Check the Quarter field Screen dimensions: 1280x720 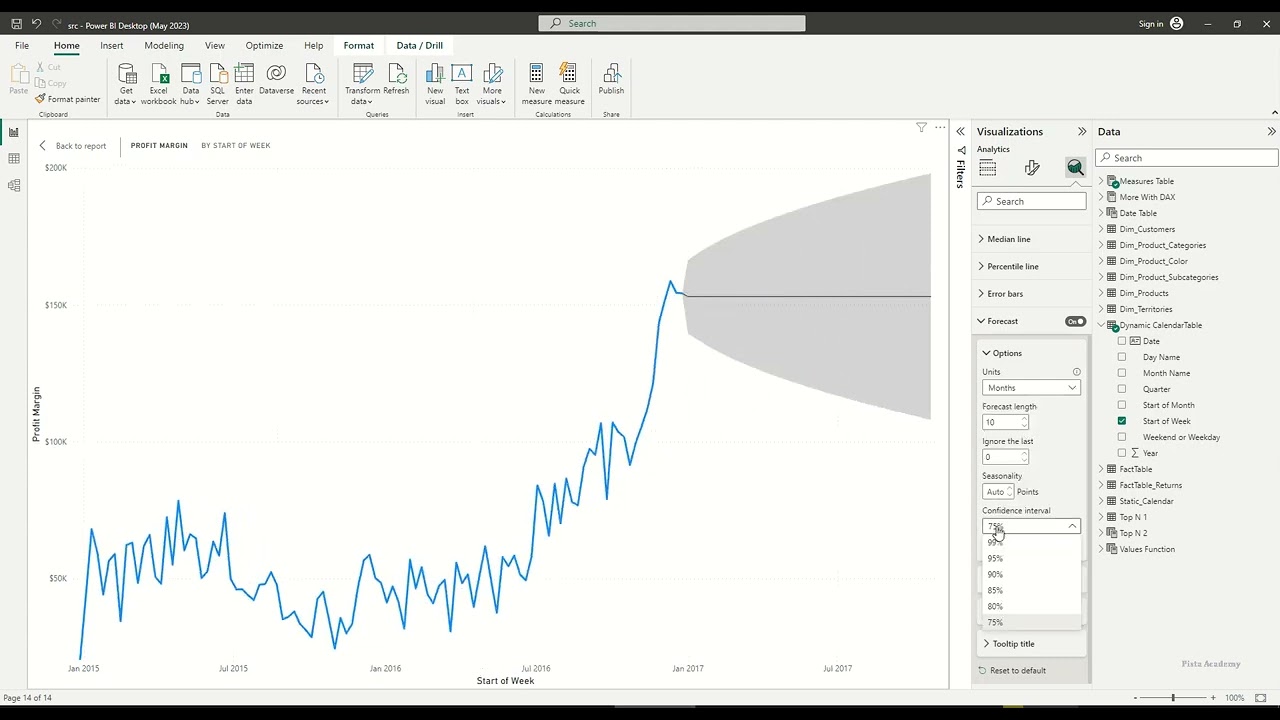coord(1122,389)
